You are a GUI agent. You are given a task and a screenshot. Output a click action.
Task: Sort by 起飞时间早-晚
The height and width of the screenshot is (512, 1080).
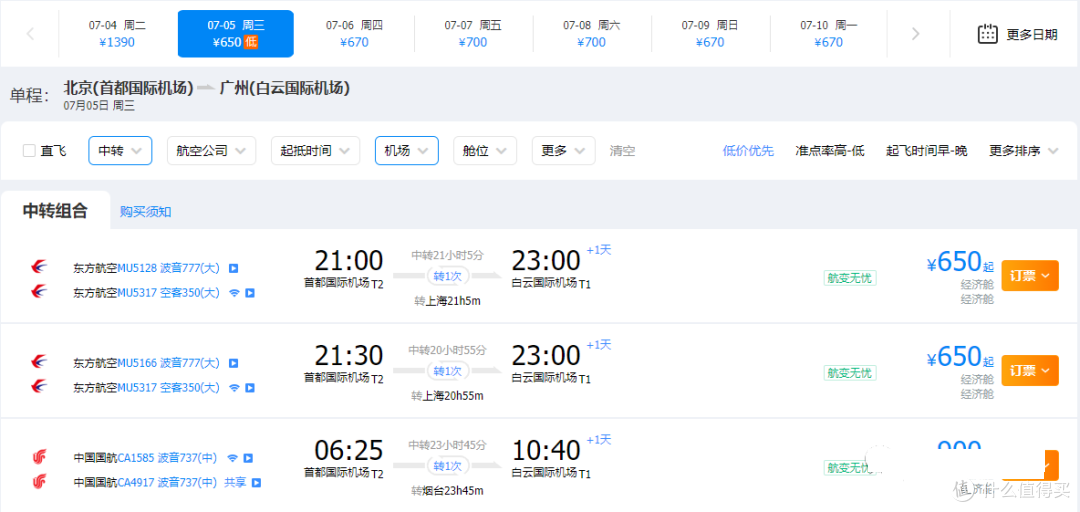(x=926, y=151)
